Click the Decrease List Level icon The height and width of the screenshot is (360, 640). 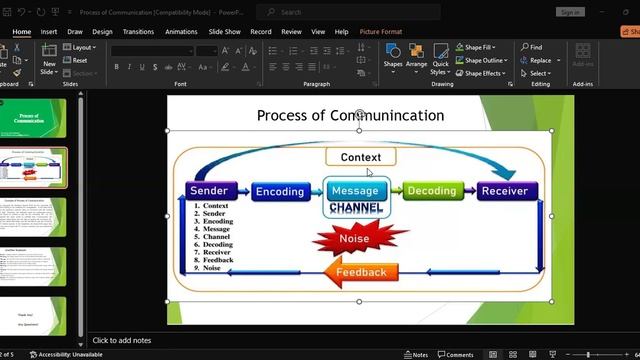point(313,51)
